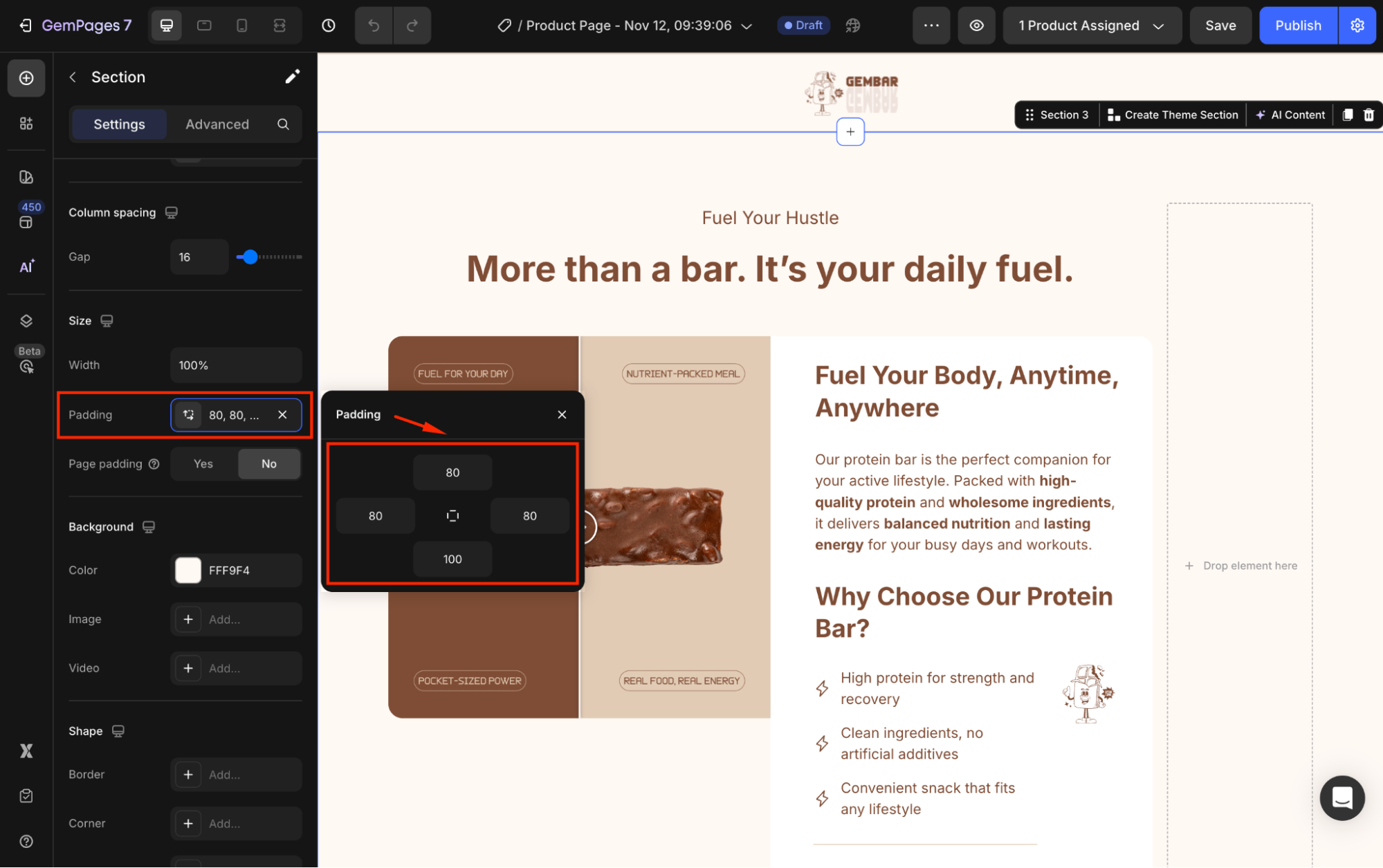Click the undo arrow icon
Image resolution: width=1383 pixels, height=868 pixels.
point(374,26)
